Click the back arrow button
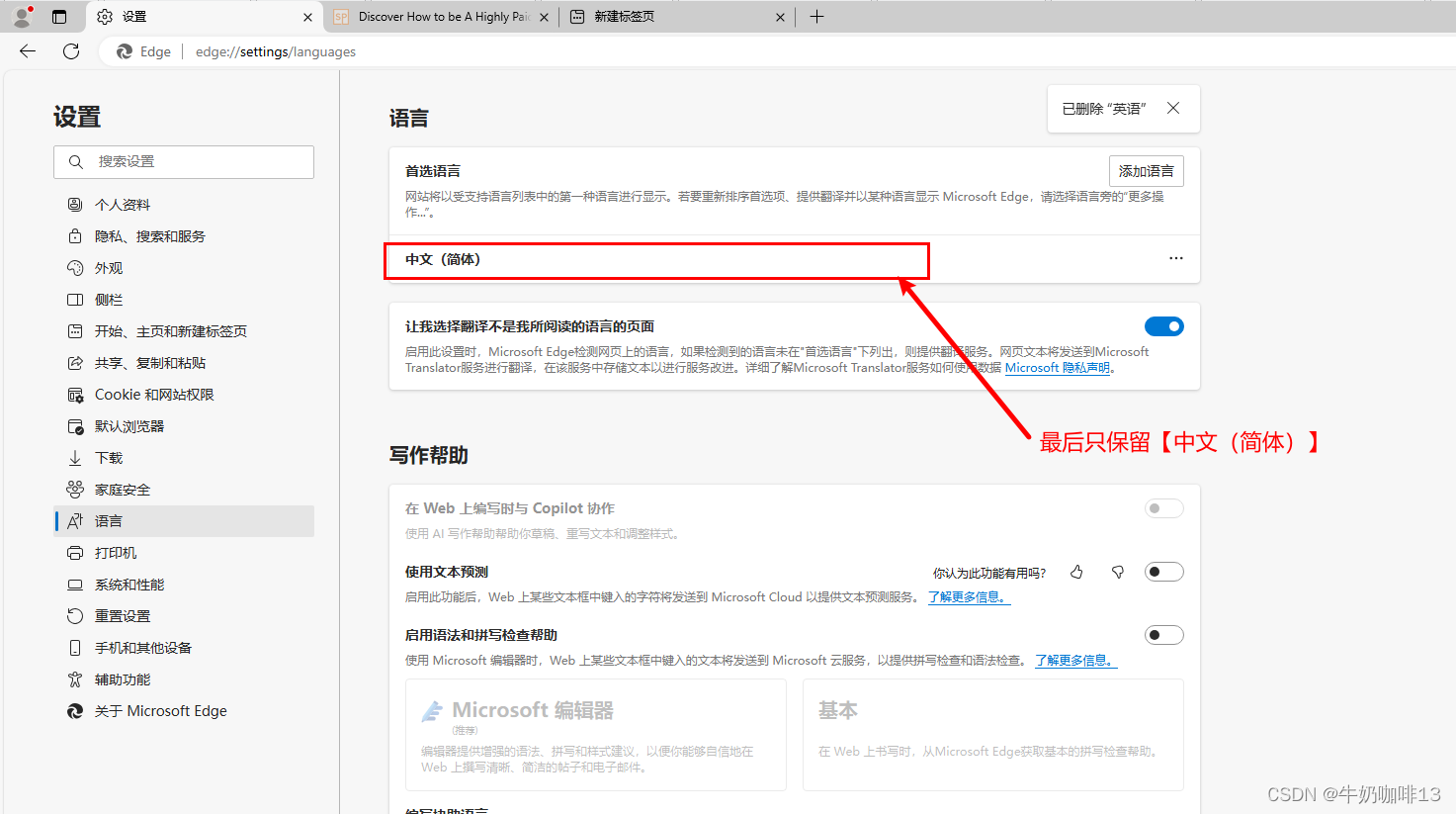 point(28,51)
